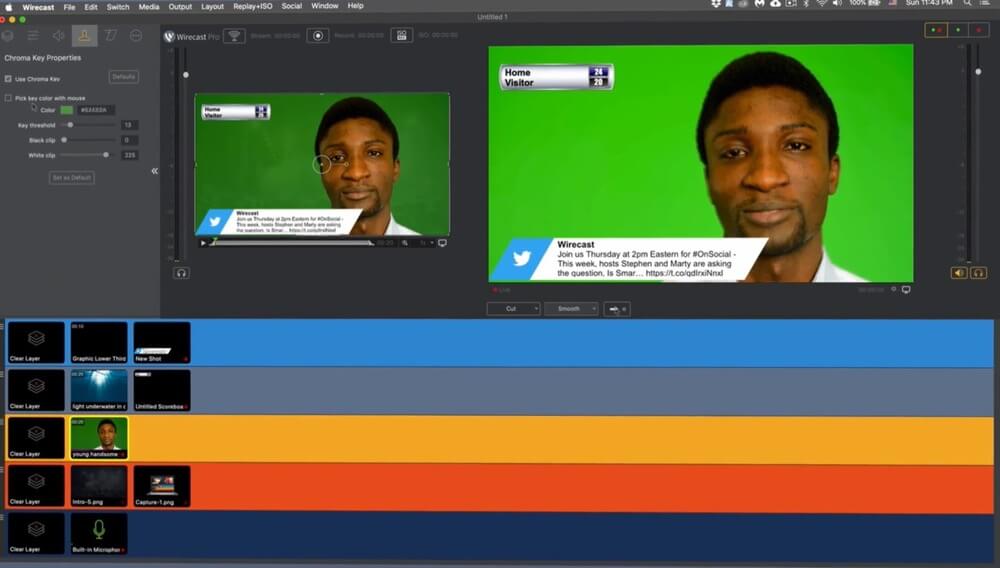Click the preview monitor output icon
Image resolution: width=1000 pixels, height=568 pixels.
[442, 243]
